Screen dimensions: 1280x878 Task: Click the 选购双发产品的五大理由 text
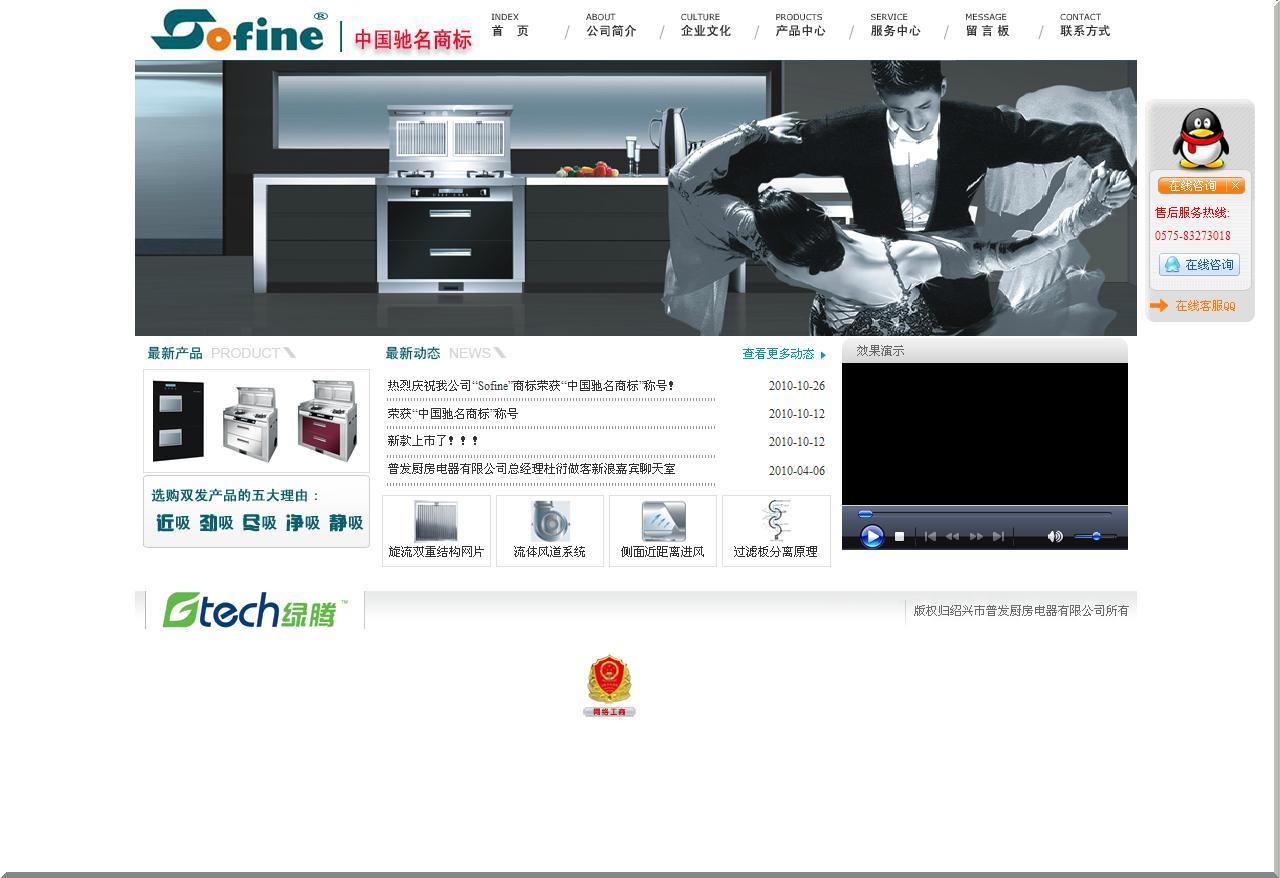(x=235, y=496)
